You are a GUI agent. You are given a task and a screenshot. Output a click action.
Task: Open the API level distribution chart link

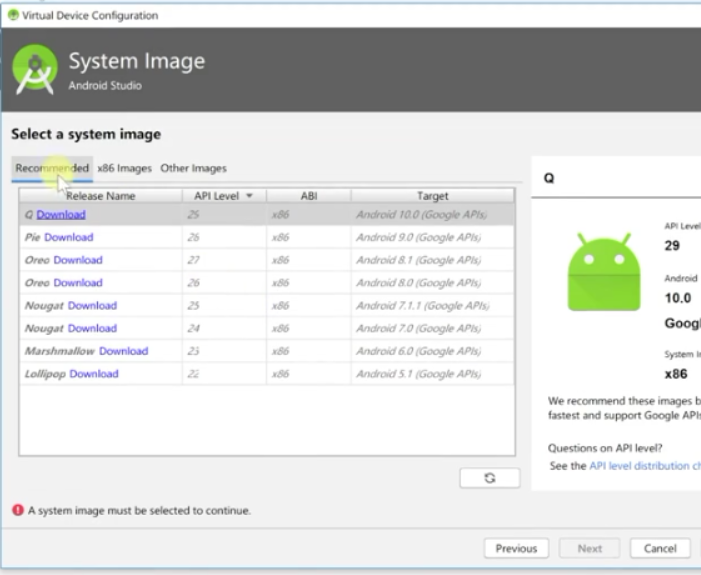tap(645, 466)
